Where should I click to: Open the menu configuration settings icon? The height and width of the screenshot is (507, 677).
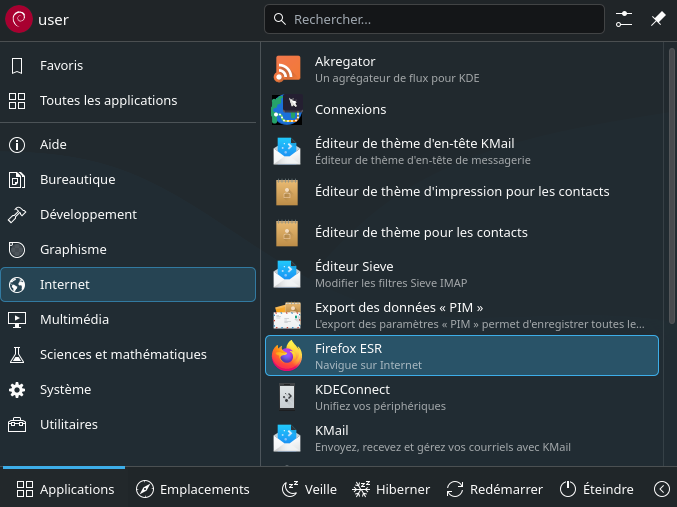click(x=625, y=20)
